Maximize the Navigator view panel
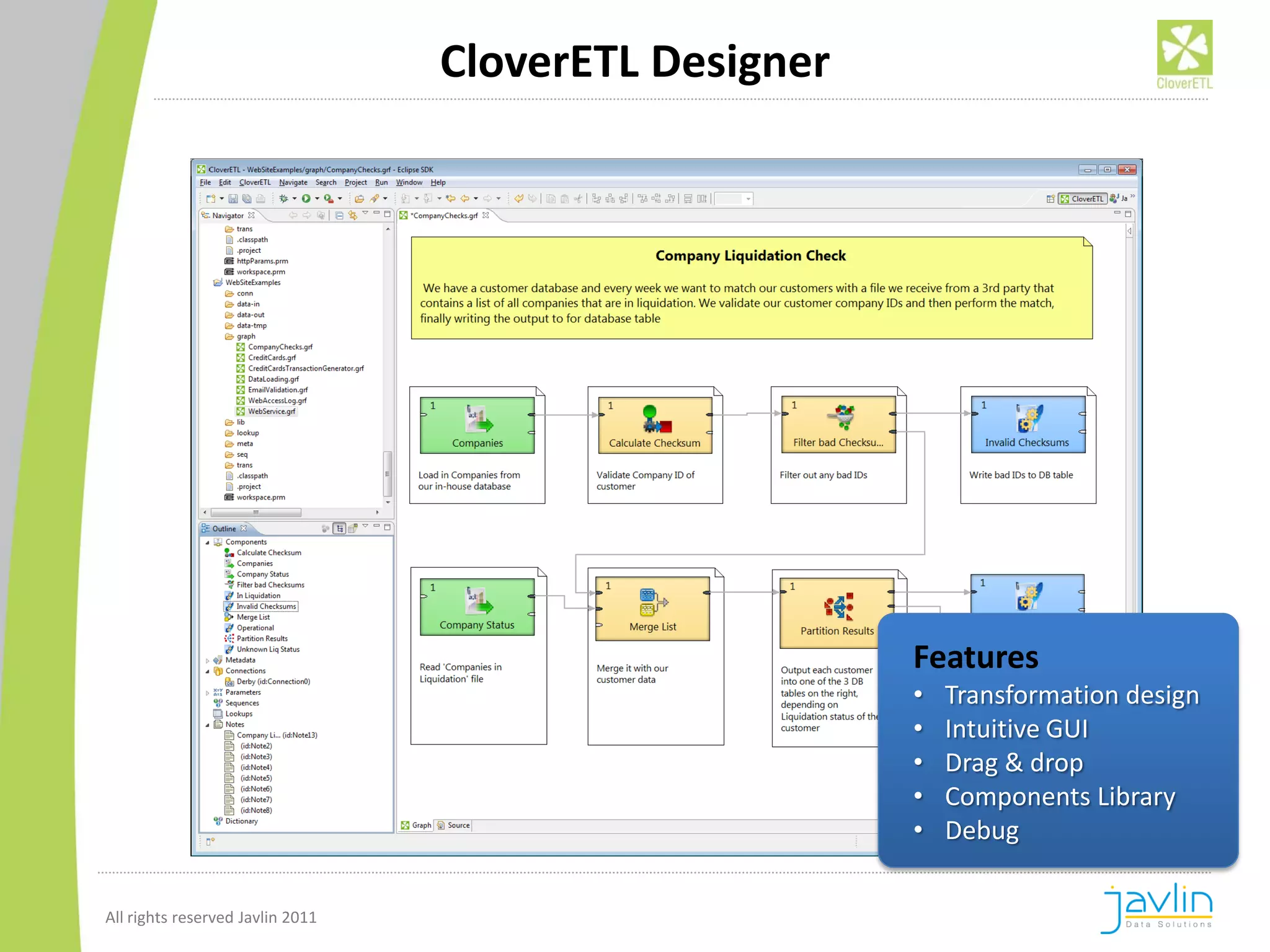1270x952 pixels. (388, 214)
